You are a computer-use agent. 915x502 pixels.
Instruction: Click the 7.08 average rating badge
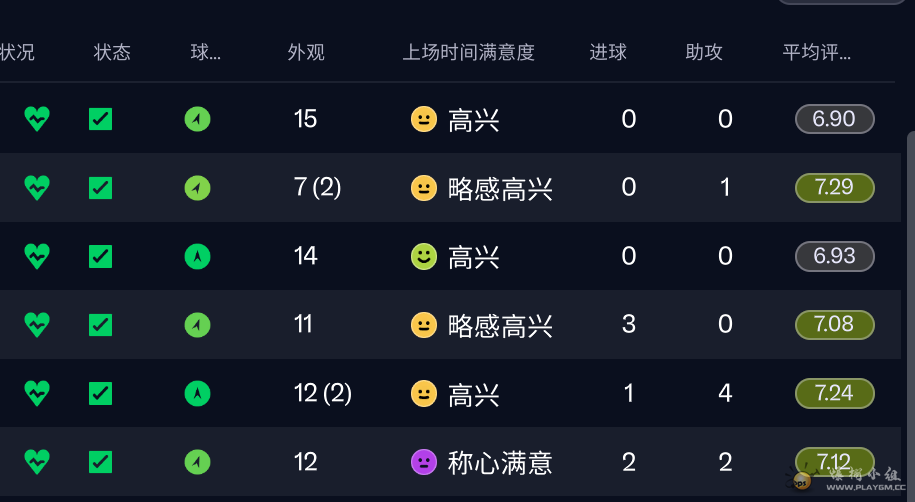coord(834,324)
